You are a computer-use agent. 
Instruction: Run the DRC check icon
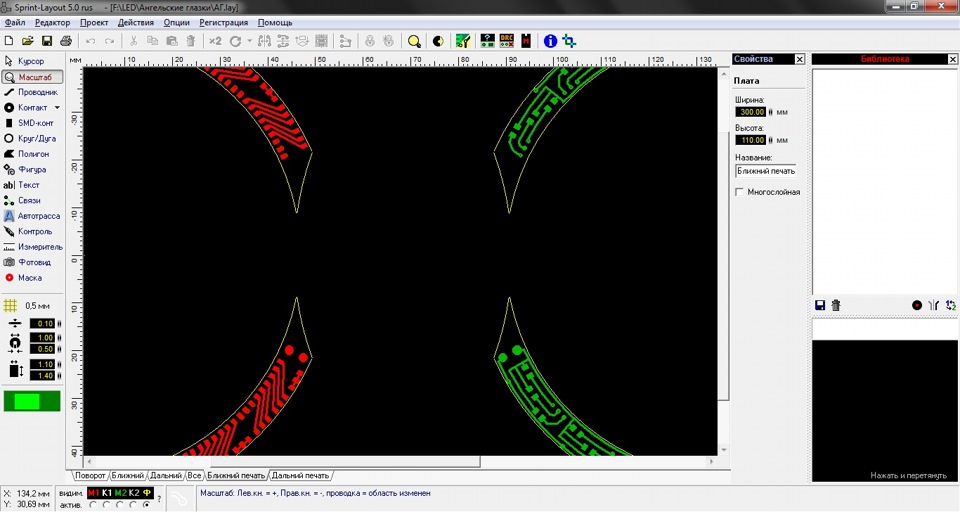[506, 41]
